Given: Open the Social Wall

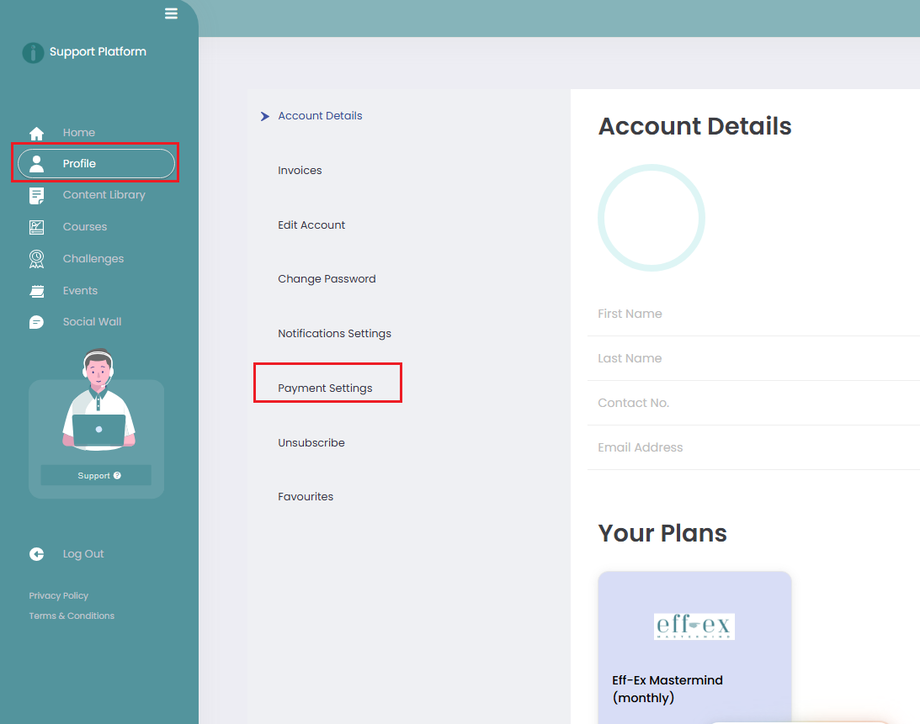Looking at the screenshot, I should (92, 322).
